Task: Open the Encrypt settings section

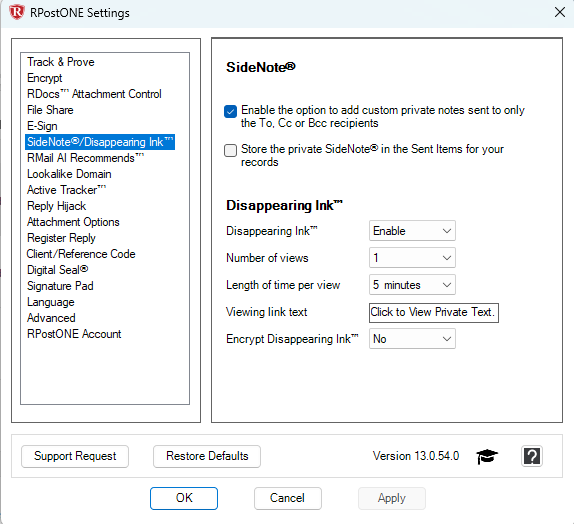Action: click(x=45, y=78)
